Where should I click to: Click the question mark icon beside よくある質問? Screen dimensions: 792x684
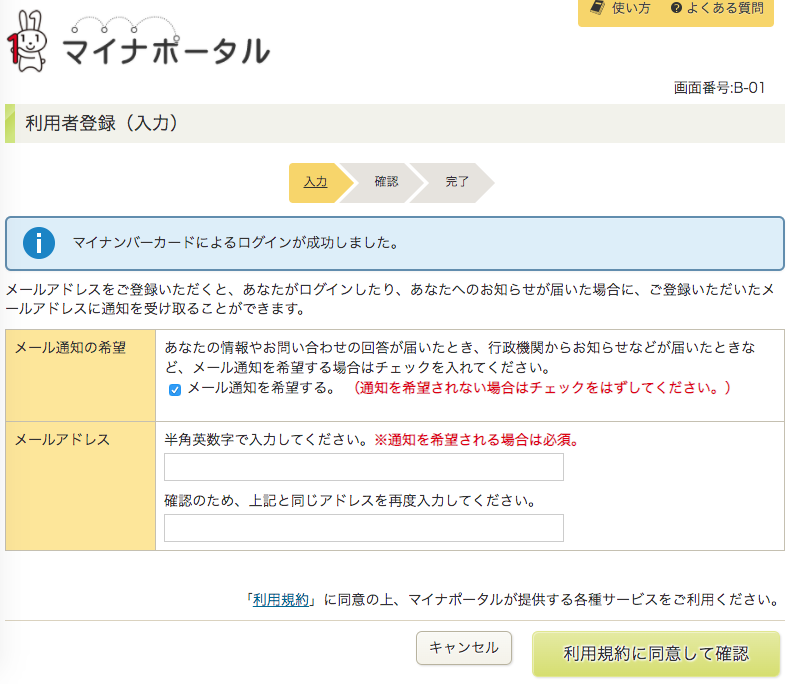point(676,8)
